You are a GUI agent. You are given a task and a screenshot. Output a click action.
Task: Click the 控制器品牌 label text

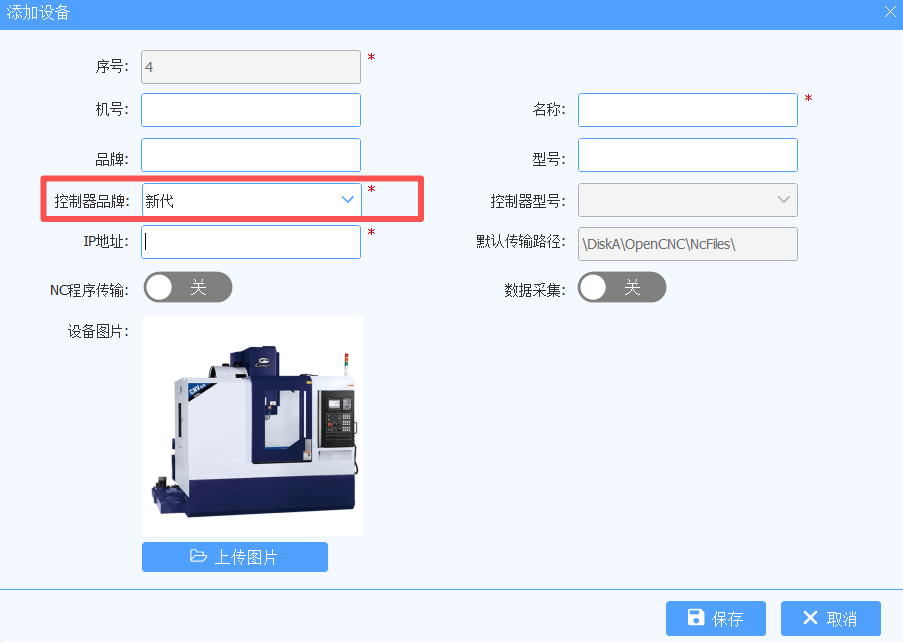pos(92,201)
